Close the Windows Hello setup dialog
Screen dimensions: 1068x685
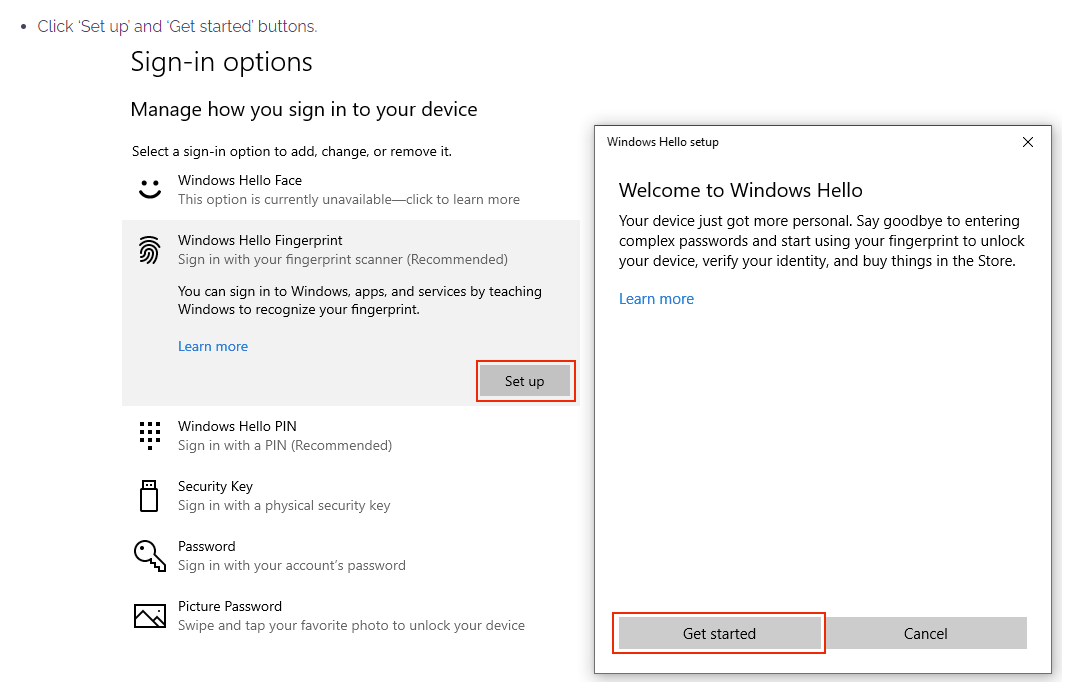pyautogui.click(x=1028, y=142)
